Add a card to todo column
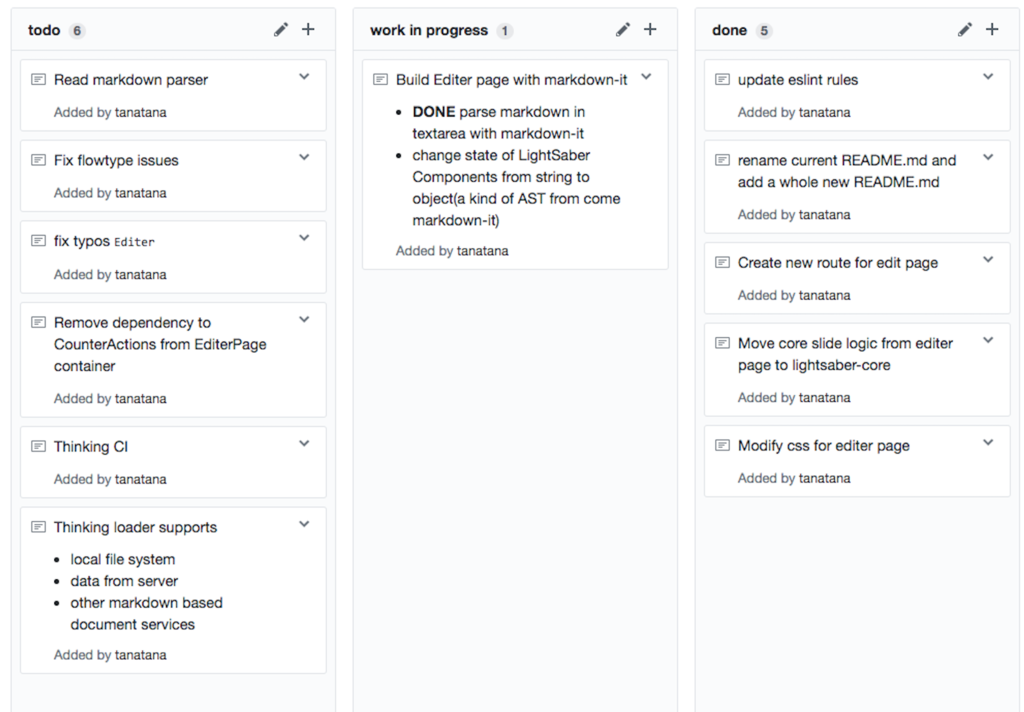Image resolution: width=1024 pixels, height=712 pixels. (x=308, y=29)
